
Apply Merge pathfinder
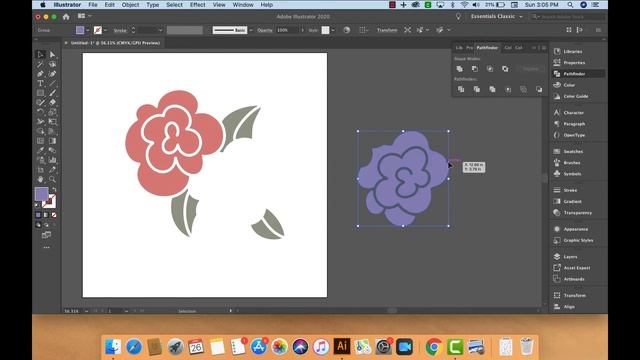pyautogui.click(x=492, y=89)
